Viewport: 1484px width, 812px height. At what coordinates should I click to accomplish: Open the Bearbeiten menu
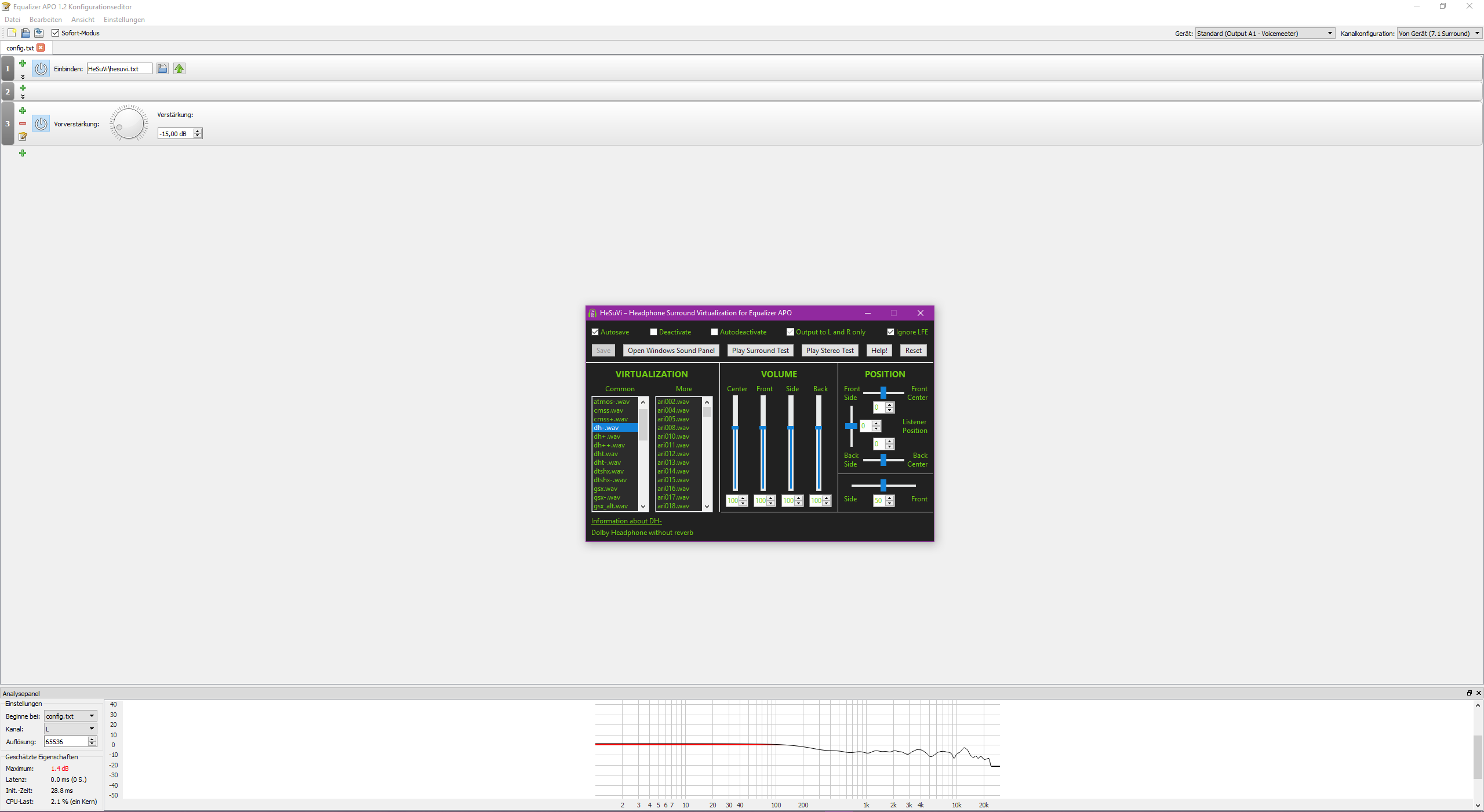45,20
